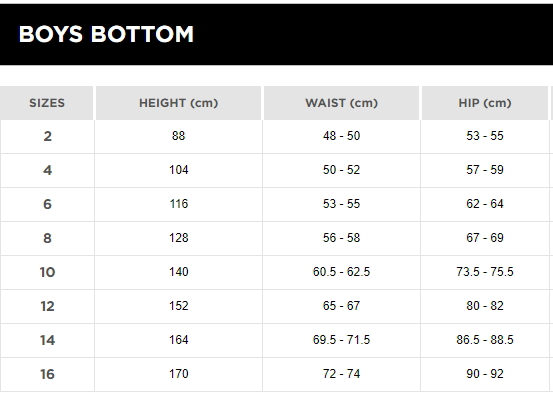Select height value 88 cell
Viewport: 553px width, 395px height.
(178, 136)
